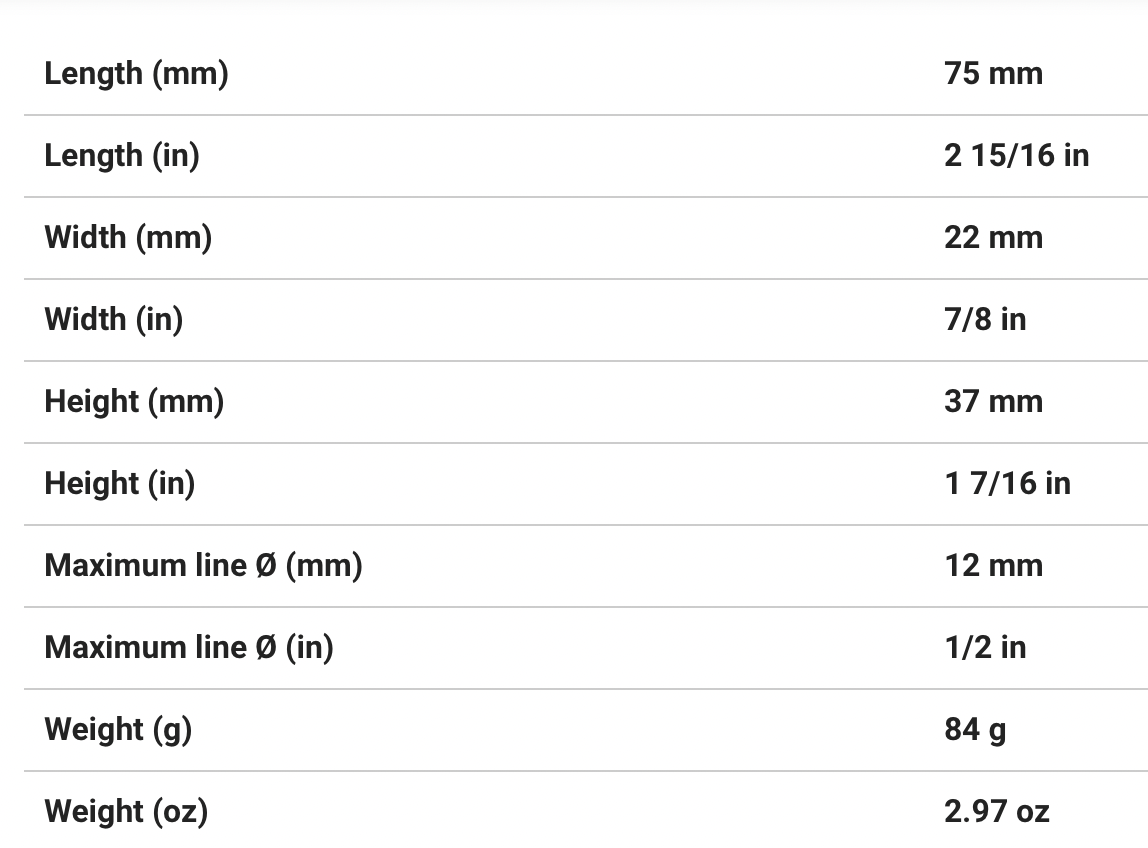Click the "Weight (oz)" row label
This screenshot has height=848, width=1148.
pos(126,812)
